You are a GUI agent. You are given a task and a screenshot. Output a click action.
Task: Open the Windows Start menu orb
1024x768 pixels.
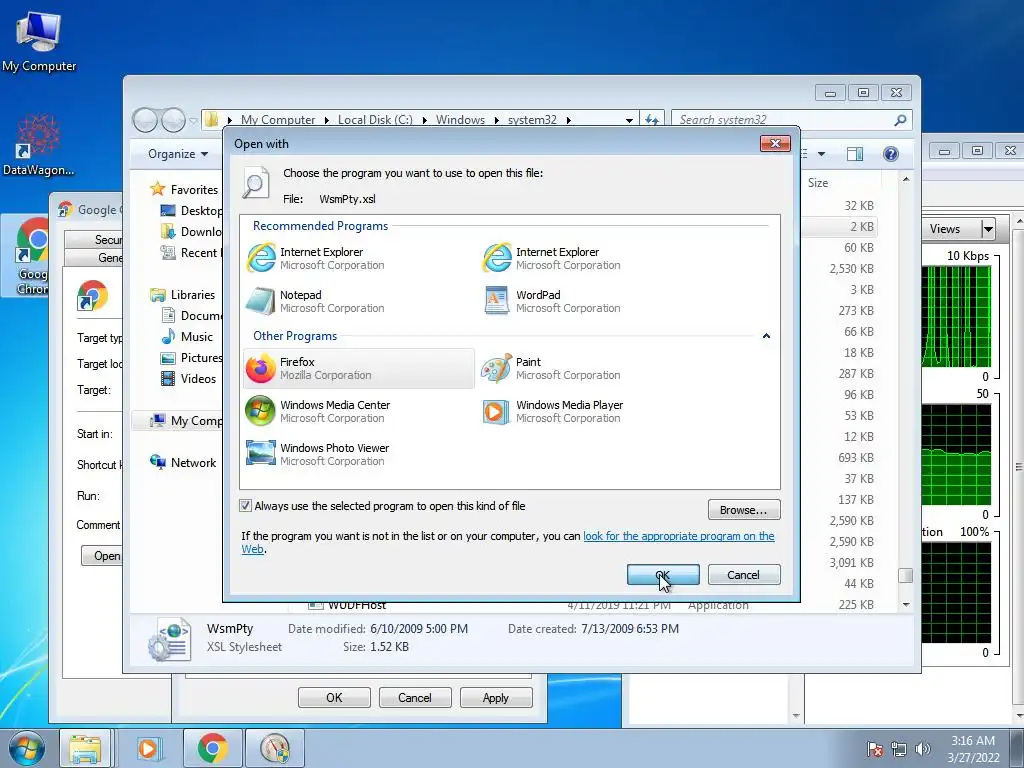coord(26,748)
